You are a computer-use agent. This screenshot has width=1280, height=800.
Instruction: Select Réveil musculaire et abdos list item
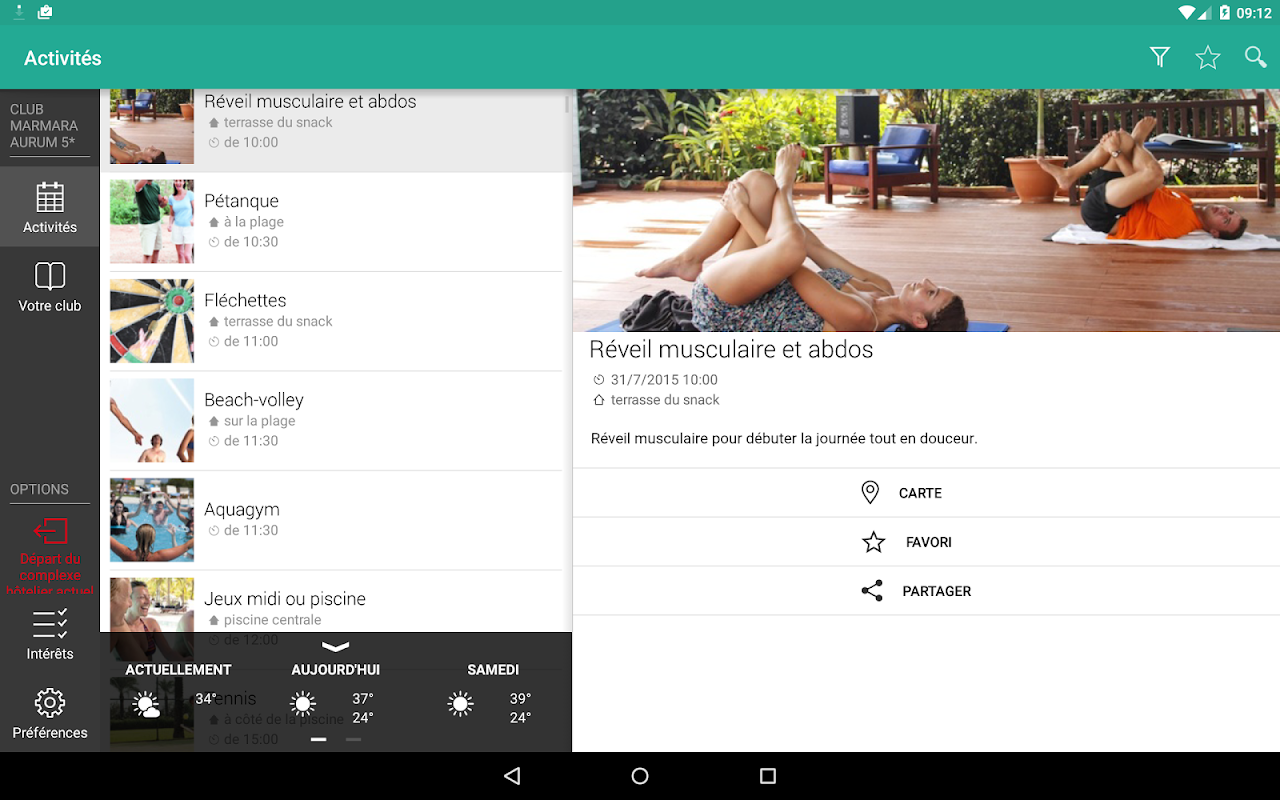tap(336, 131)
